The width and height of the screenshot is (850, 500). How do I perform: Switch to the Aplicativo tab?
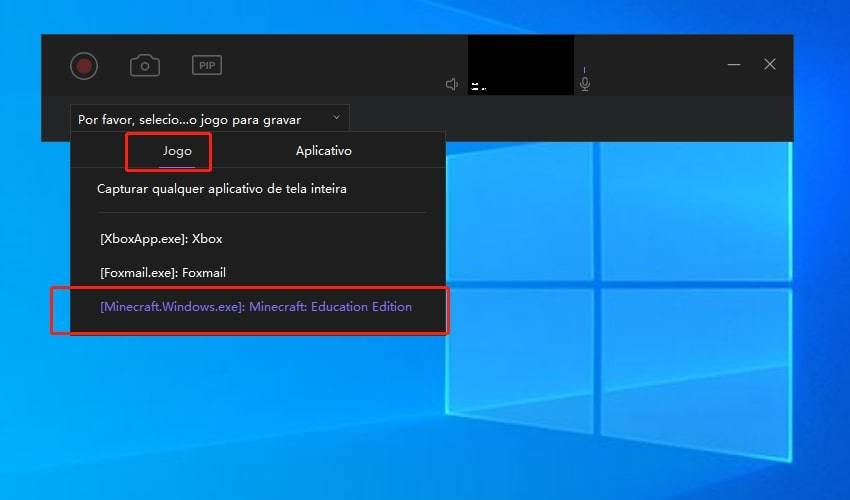click(x=323, y=151)
